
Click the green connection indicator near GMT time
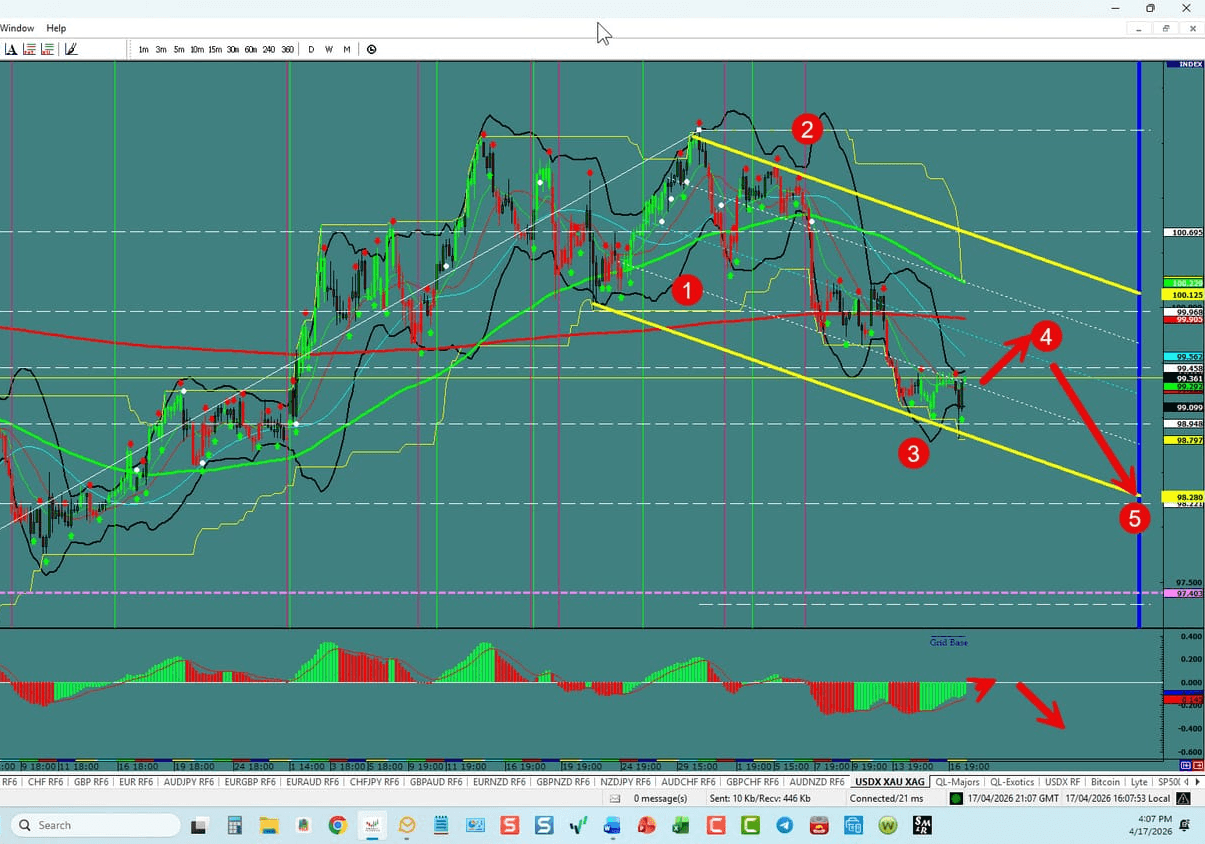pyautogui.click(x=954, y=798)
